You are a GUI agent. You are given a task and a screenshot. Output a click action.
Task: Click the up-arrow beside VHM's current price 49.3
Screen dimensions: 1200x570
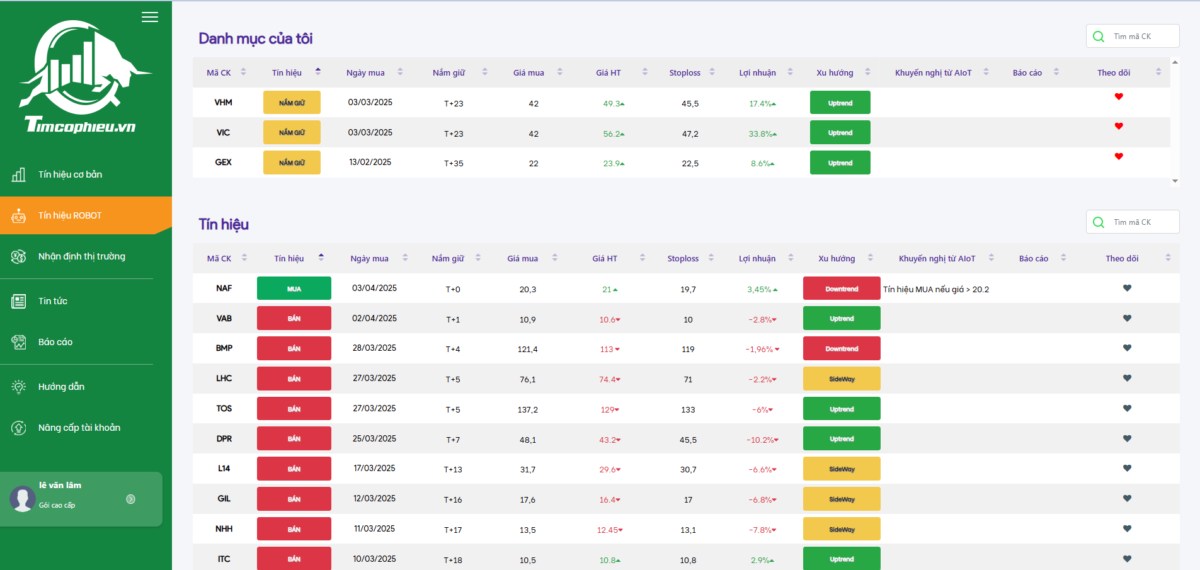(622, 103)
